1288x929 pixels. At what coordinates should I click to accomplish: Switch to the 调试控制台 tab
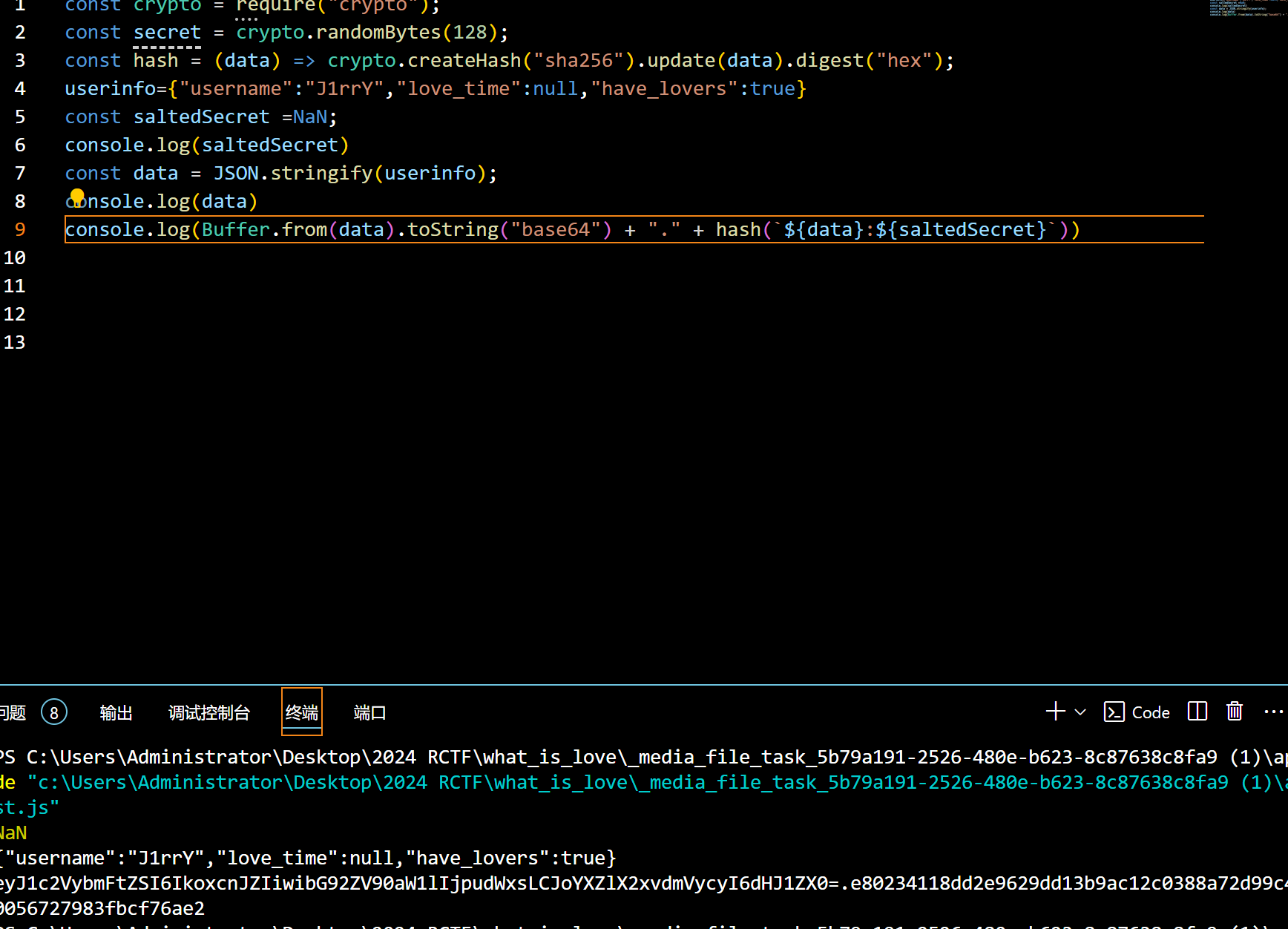click(209, 712)
